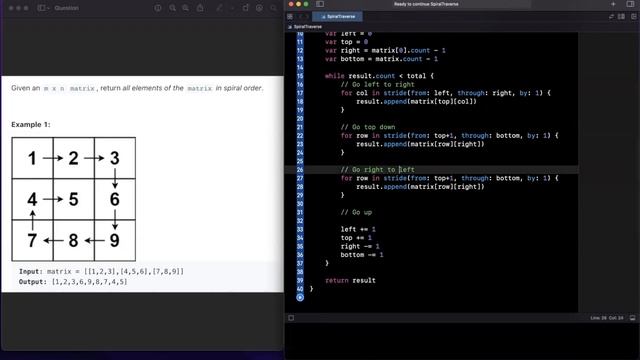Click the 'return result' line

tap(350, 280)
